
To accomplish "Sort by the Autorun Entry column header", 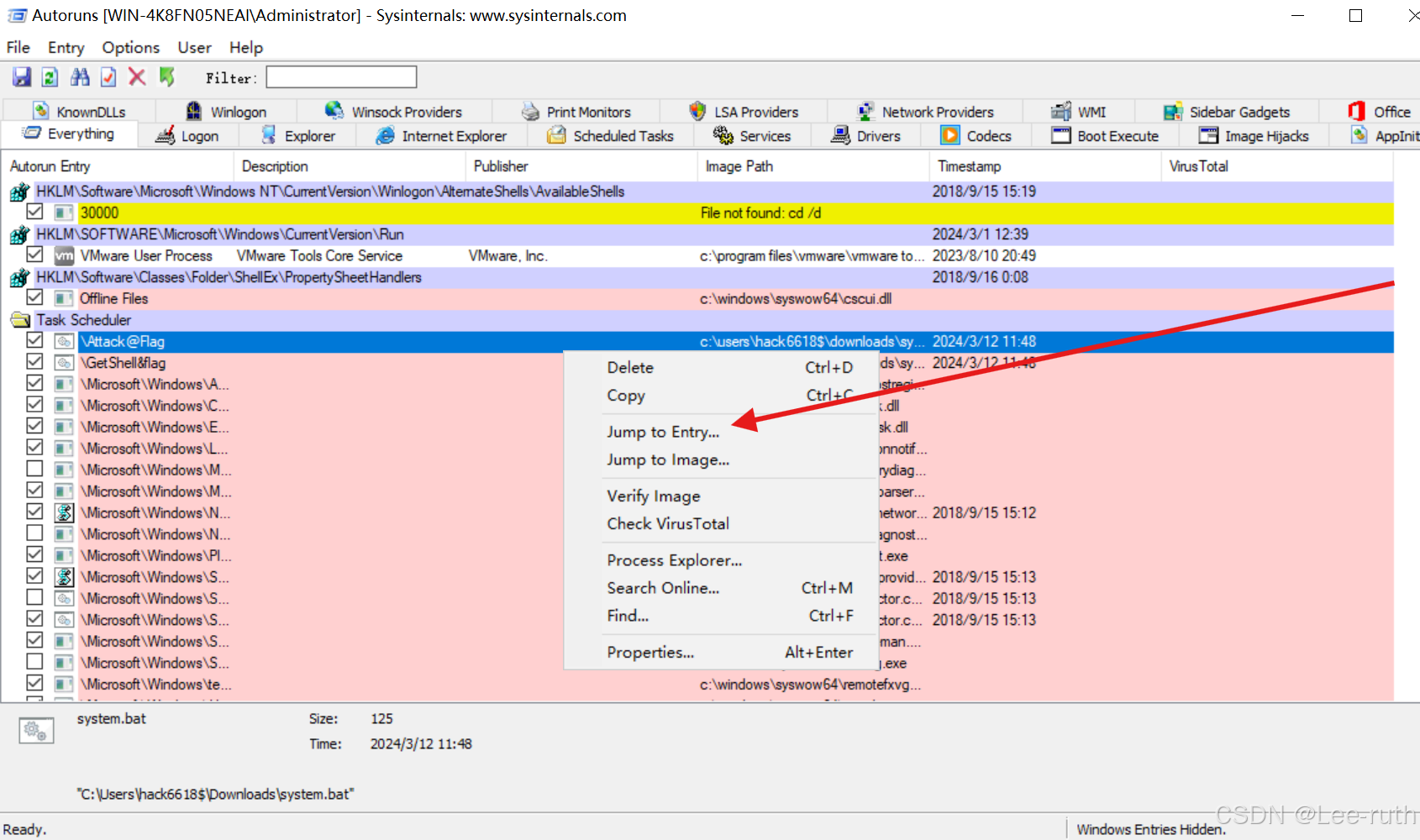I will click(118, 166).
